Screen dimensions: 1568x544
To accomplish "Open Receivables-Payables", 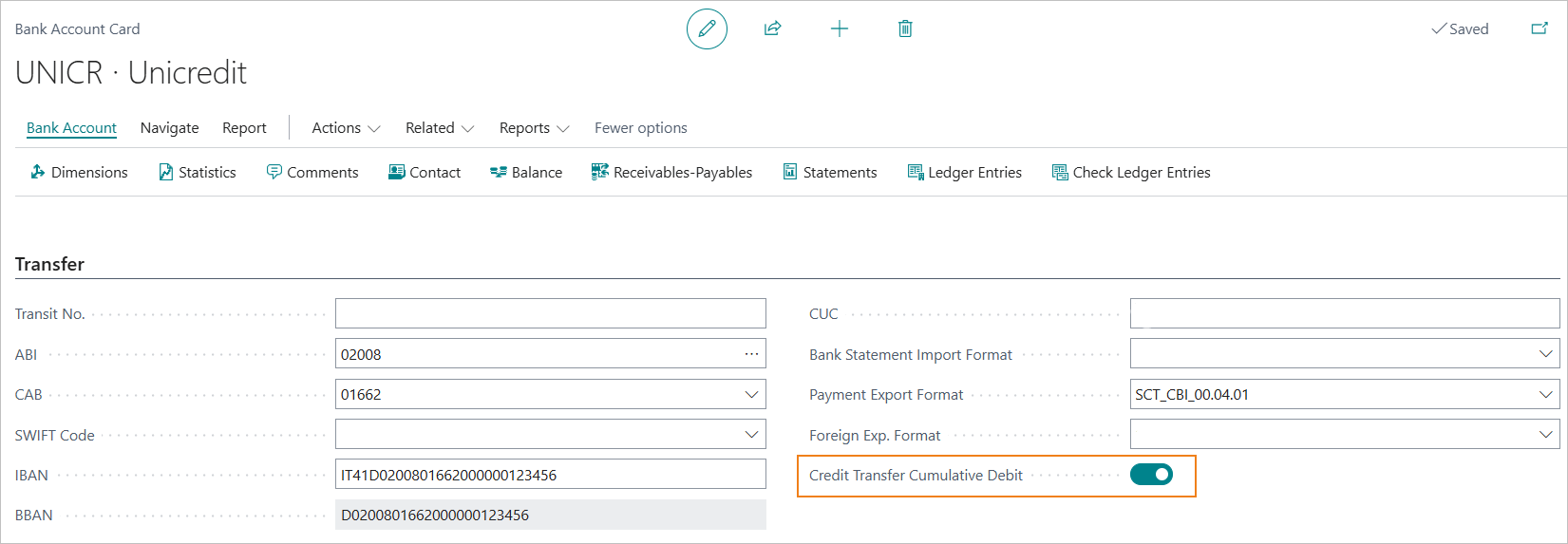I will pyautogui.click(x=671, y=172).
